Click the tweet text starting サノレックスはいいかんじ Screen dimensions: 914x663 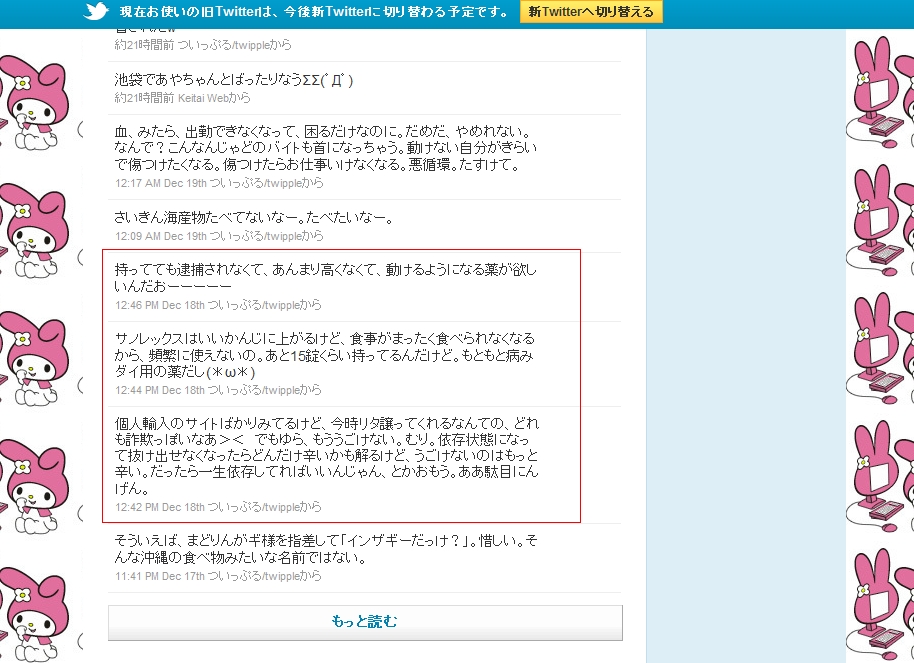pyautogui.click(x=325, y=355)
